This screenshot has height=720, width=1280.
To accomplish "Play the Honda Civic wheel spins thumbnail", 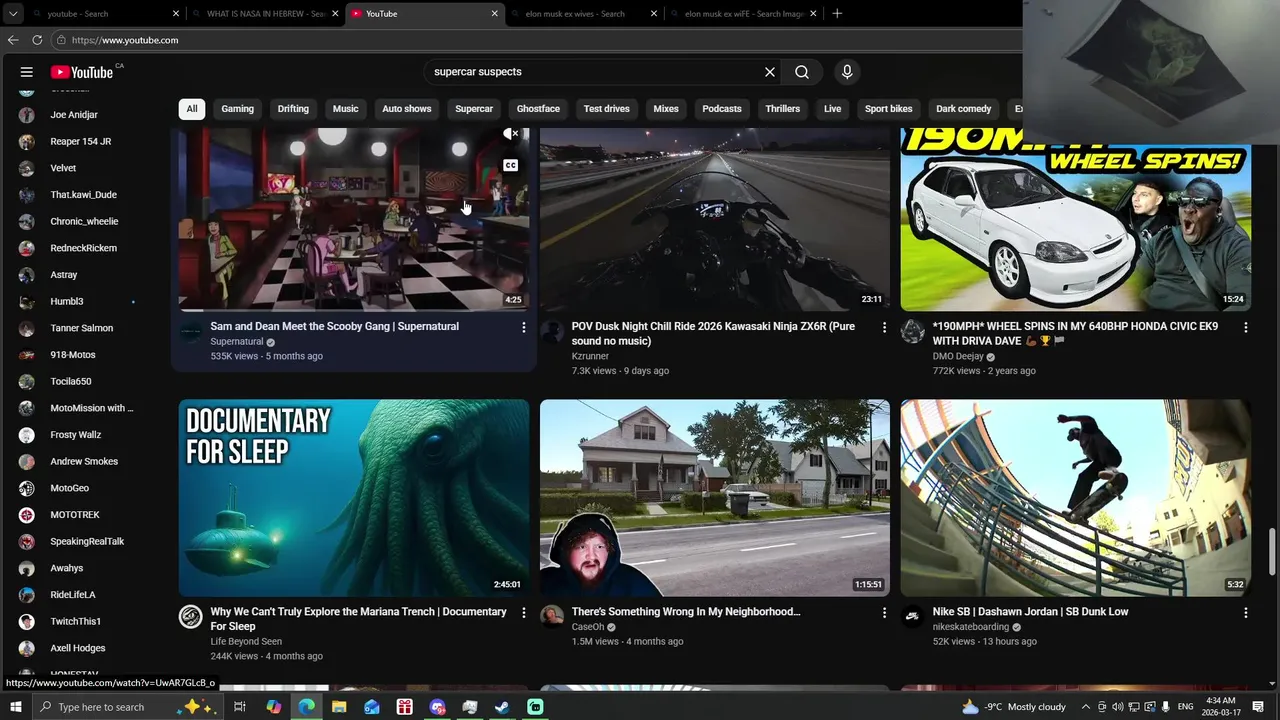I will click(1076, 219).
